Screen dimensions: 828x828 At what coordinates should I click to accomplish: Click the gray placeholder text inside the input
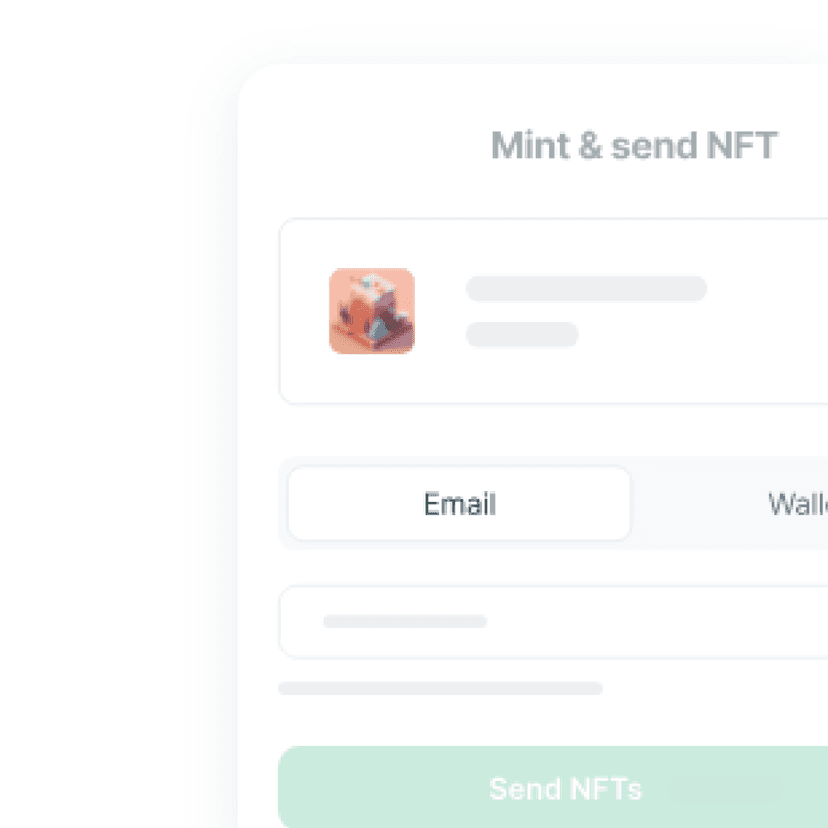(x=404, y=622)
